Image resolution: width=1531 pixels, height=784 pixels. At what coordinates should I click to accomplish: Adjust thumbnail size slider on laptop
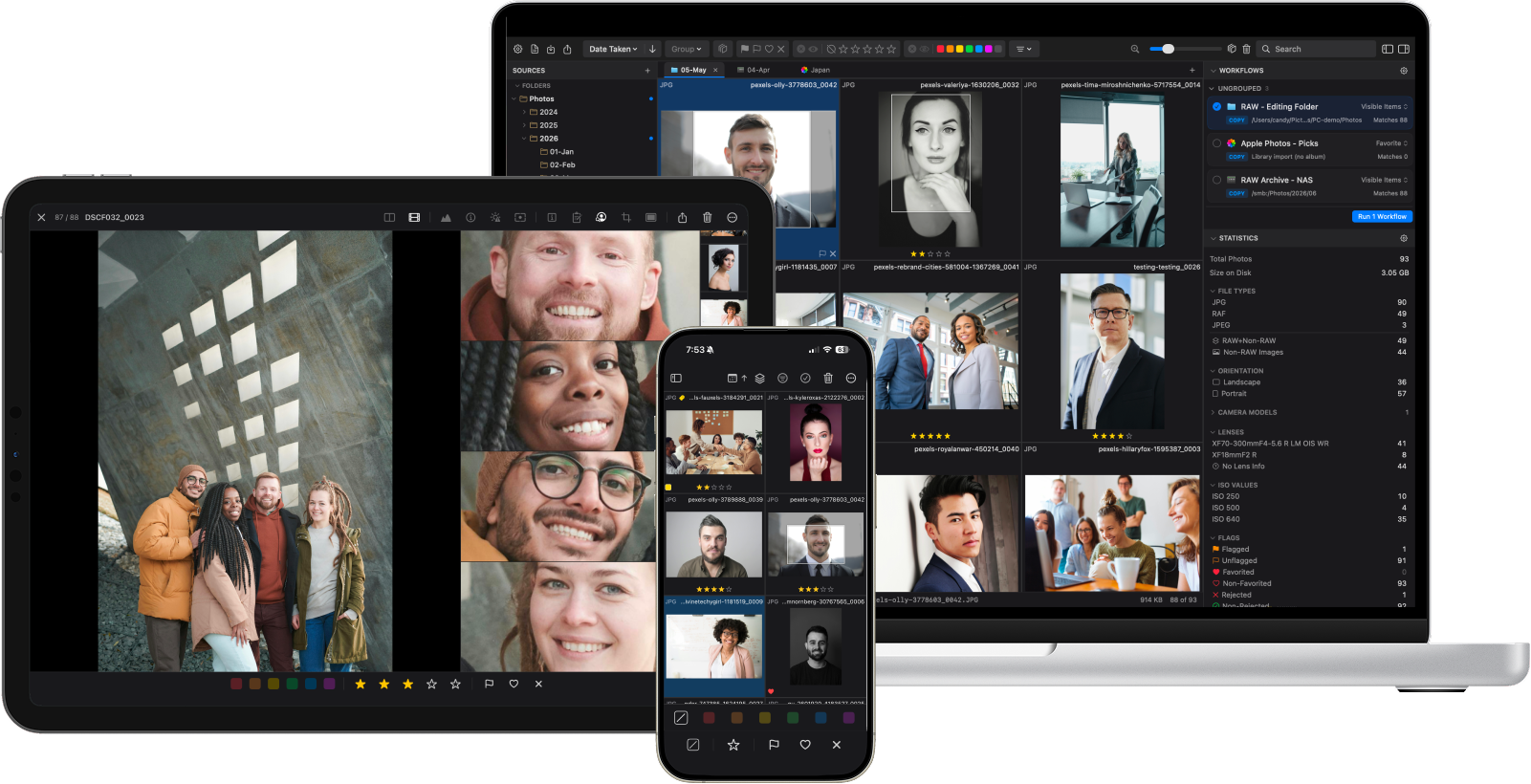click(x=1186, y=49)
